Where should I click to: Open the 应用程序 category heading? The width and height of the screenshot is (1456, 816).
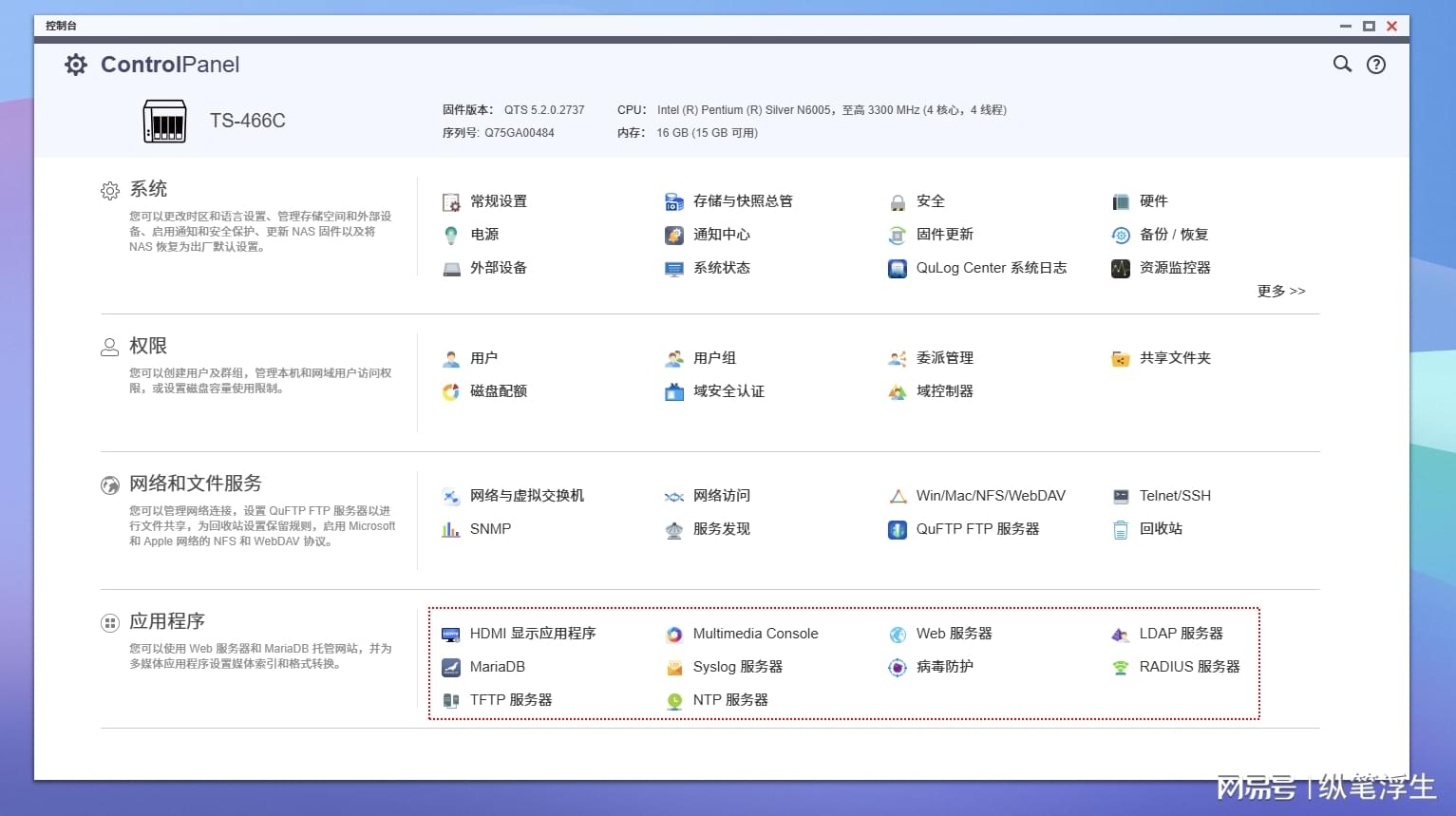coord(167,621)
